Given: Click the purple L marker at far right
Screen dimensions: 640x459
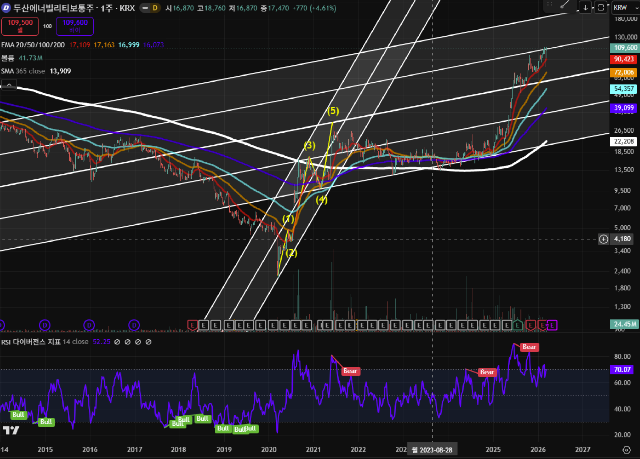Looking at the screenshot, I should [552, 325].
